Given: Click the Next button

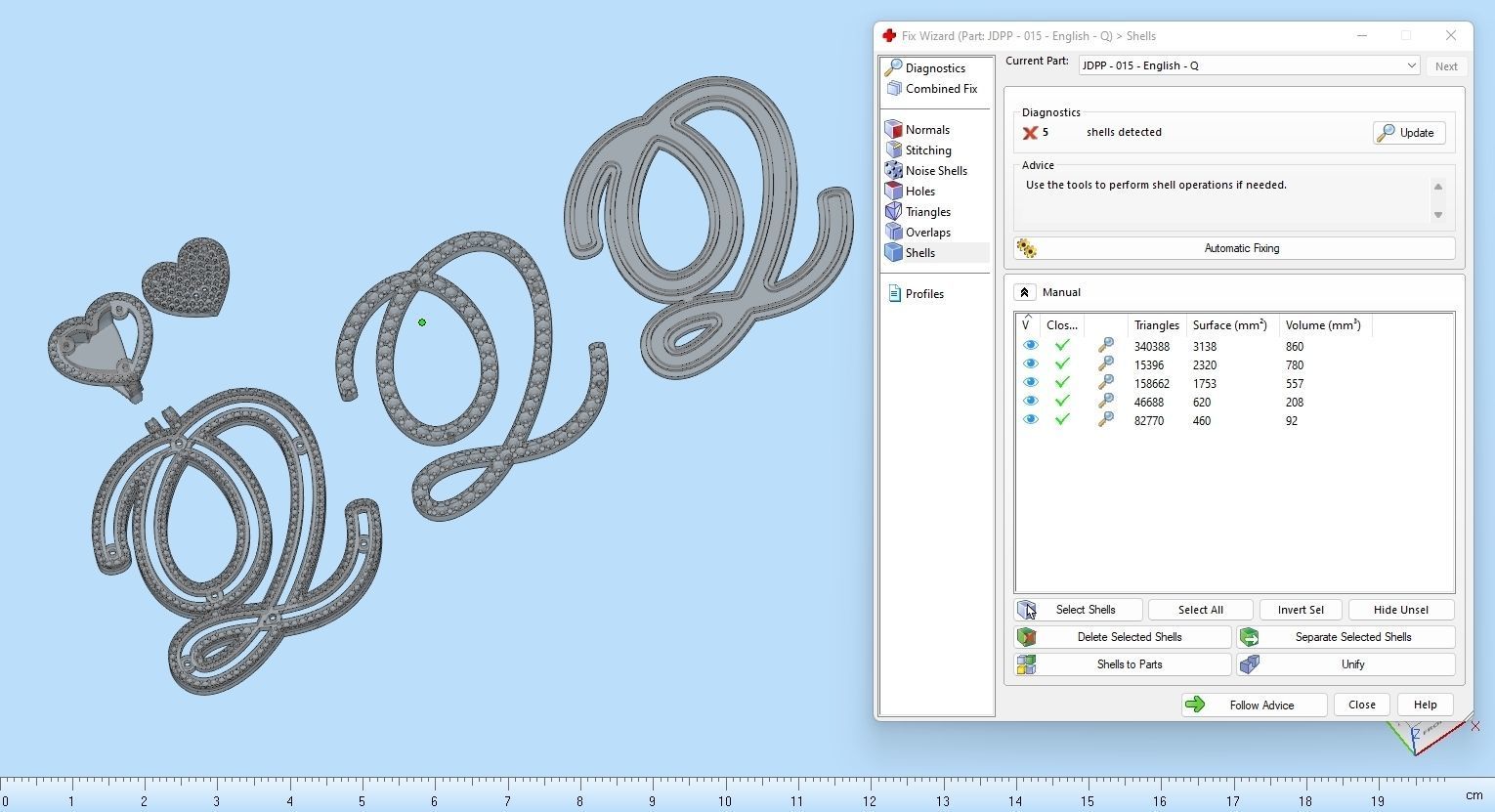Looking at the screenshot, I should tap(1446, 66).
